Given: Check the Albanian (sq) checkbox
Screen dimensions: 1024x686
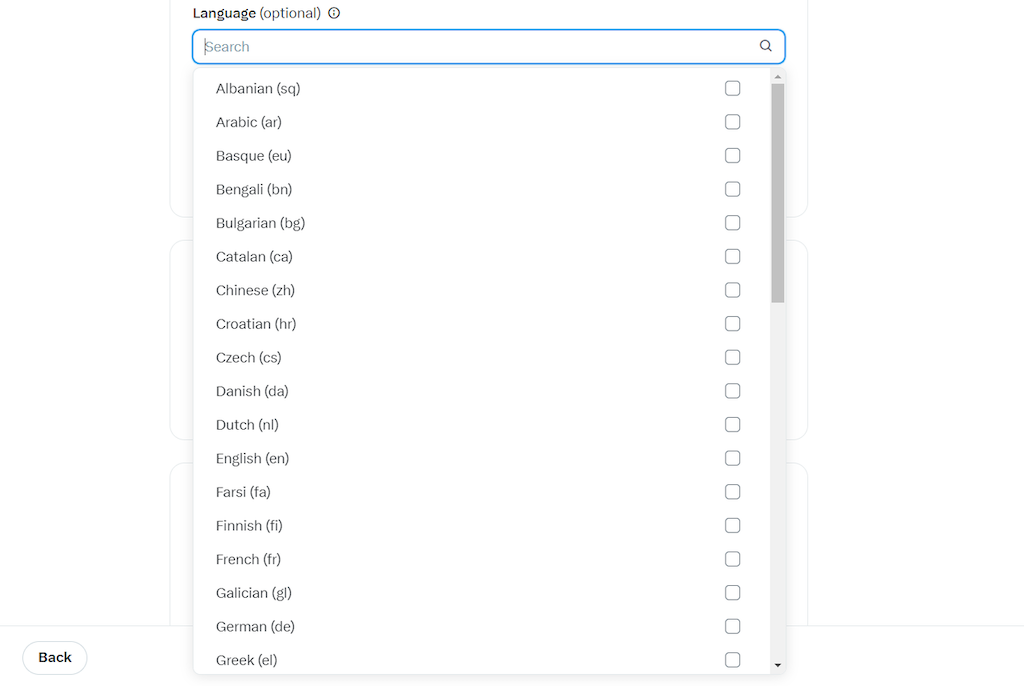Looking at the screenshot, I should tap(732, 88).
